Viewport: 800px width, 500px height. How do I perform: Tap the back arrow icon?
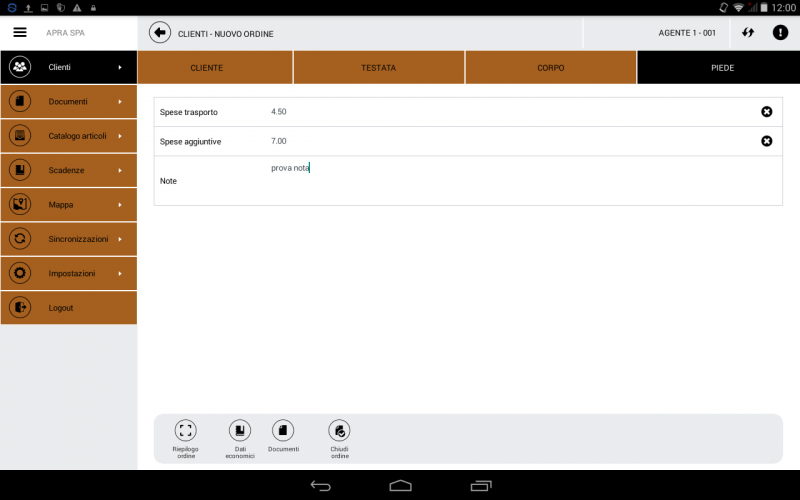coord(160,32)
